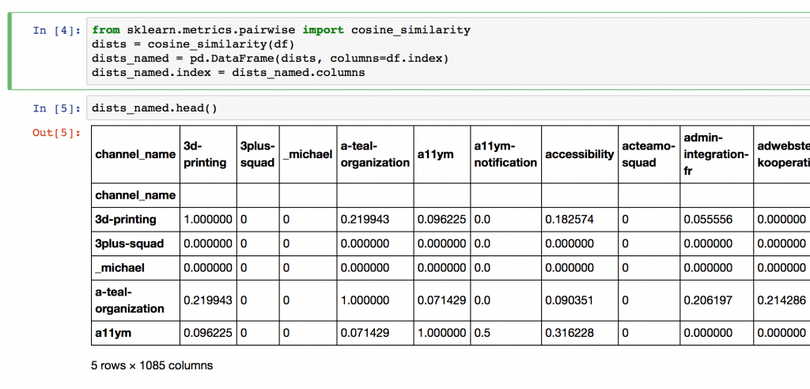Click 0.071429 in the a-teal-organization row
Viewport: 810px width, 389px height.
[442, 300]
